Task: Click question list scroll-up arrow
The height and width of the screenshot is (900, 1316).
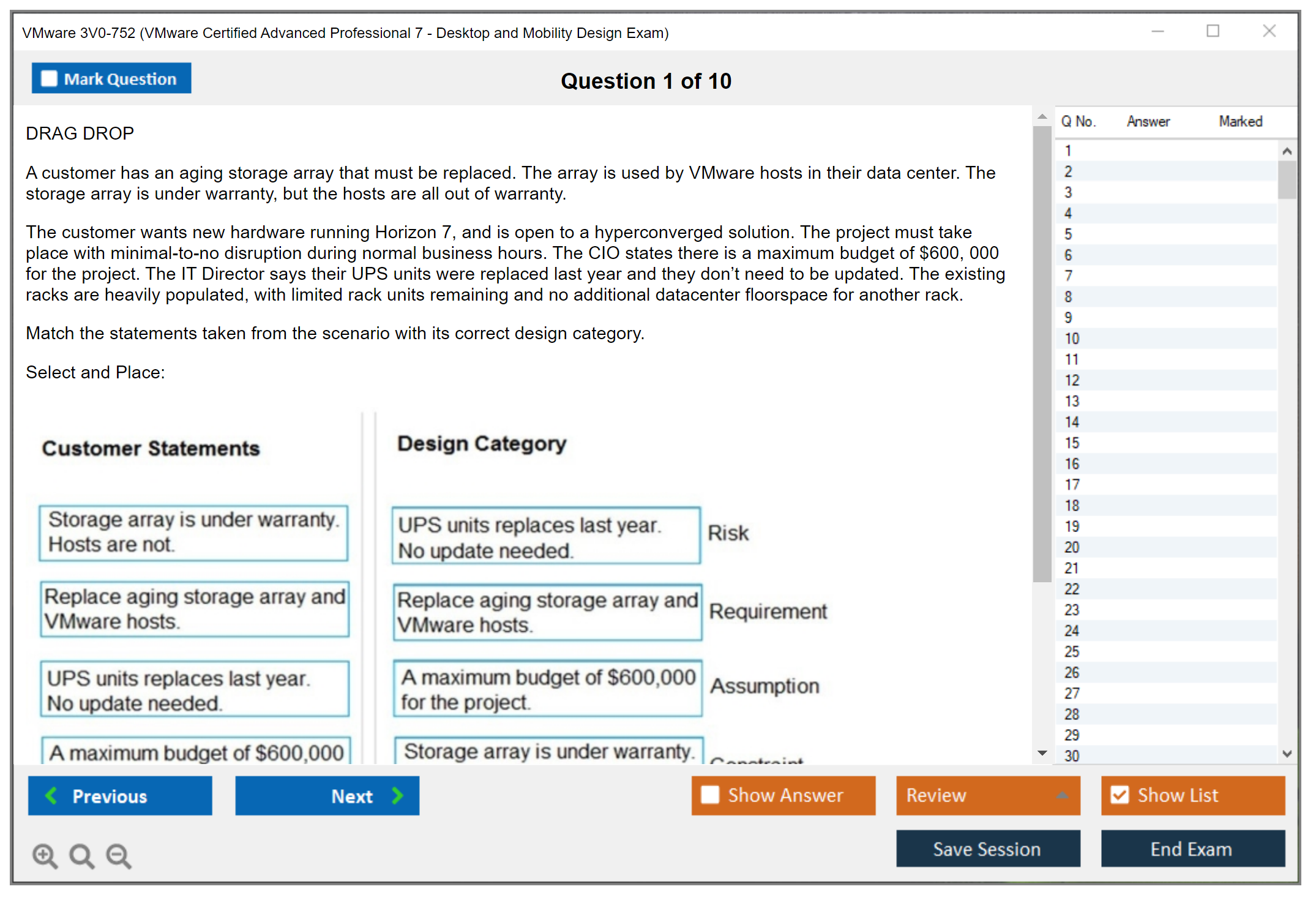Action: tap(1287, 151)
